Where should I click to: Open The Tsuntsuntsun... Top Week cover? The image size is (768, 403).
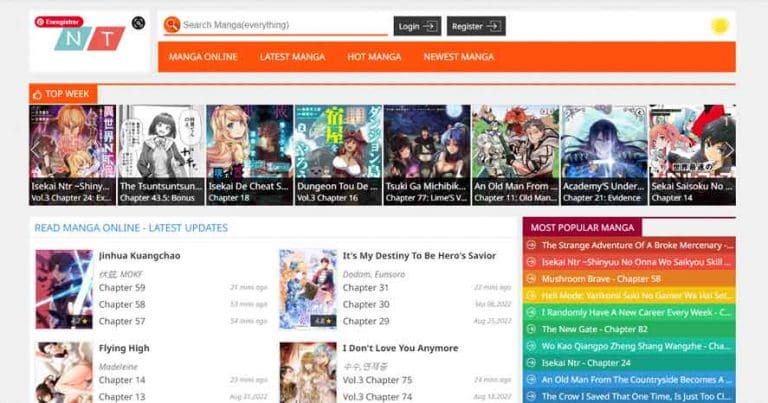pyautogui.click(x=161, y=155)
